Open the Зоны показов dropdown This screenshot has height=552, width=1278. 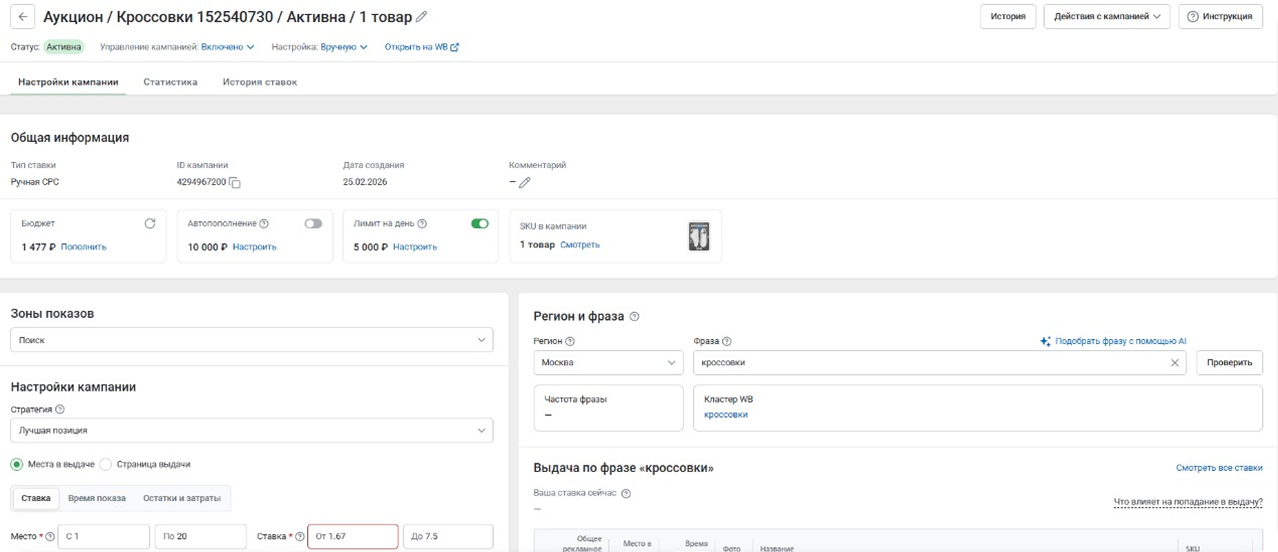[251, 340]
